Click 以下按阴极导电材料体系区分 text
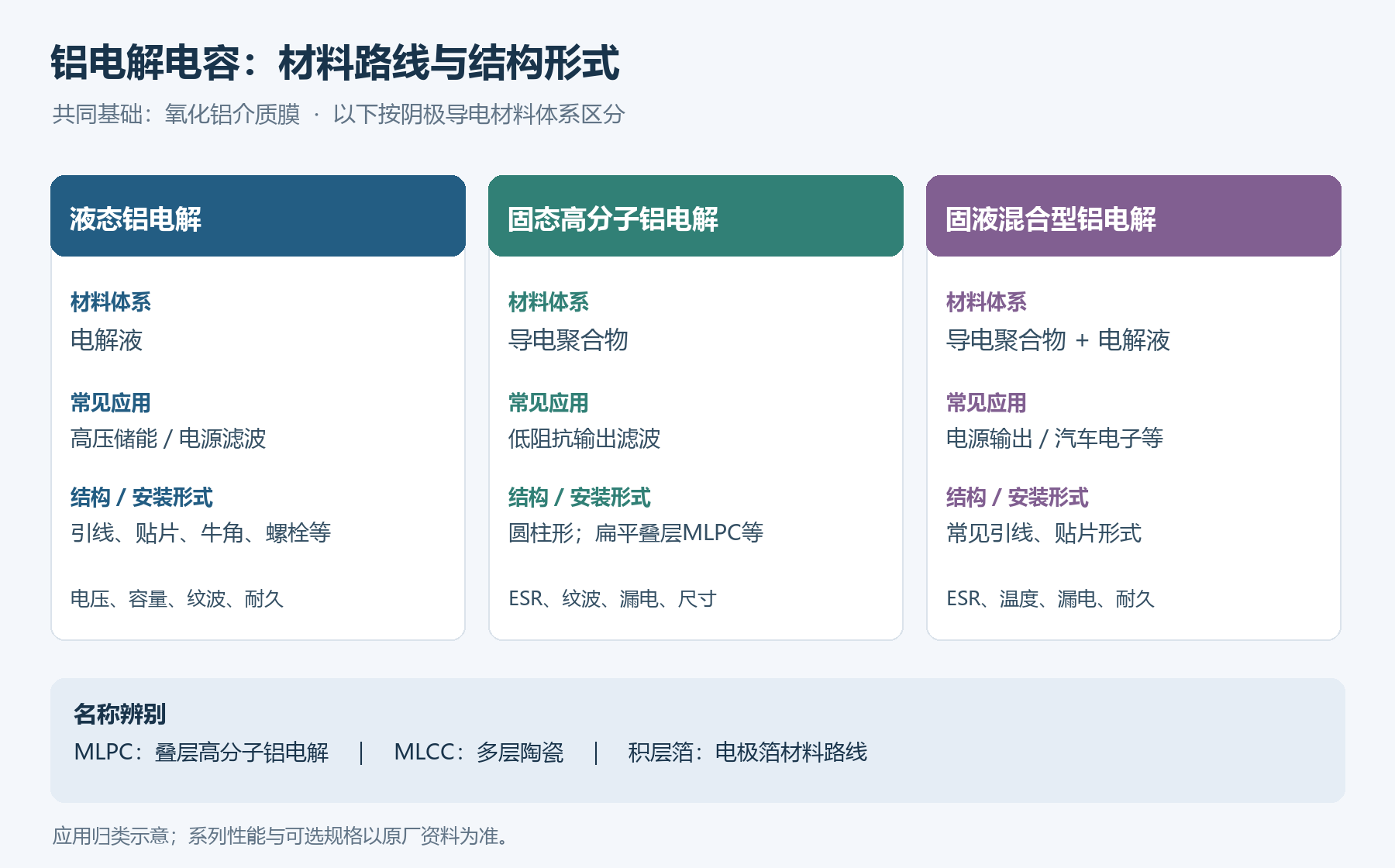Screen dimensions: 1395x868 479,115
